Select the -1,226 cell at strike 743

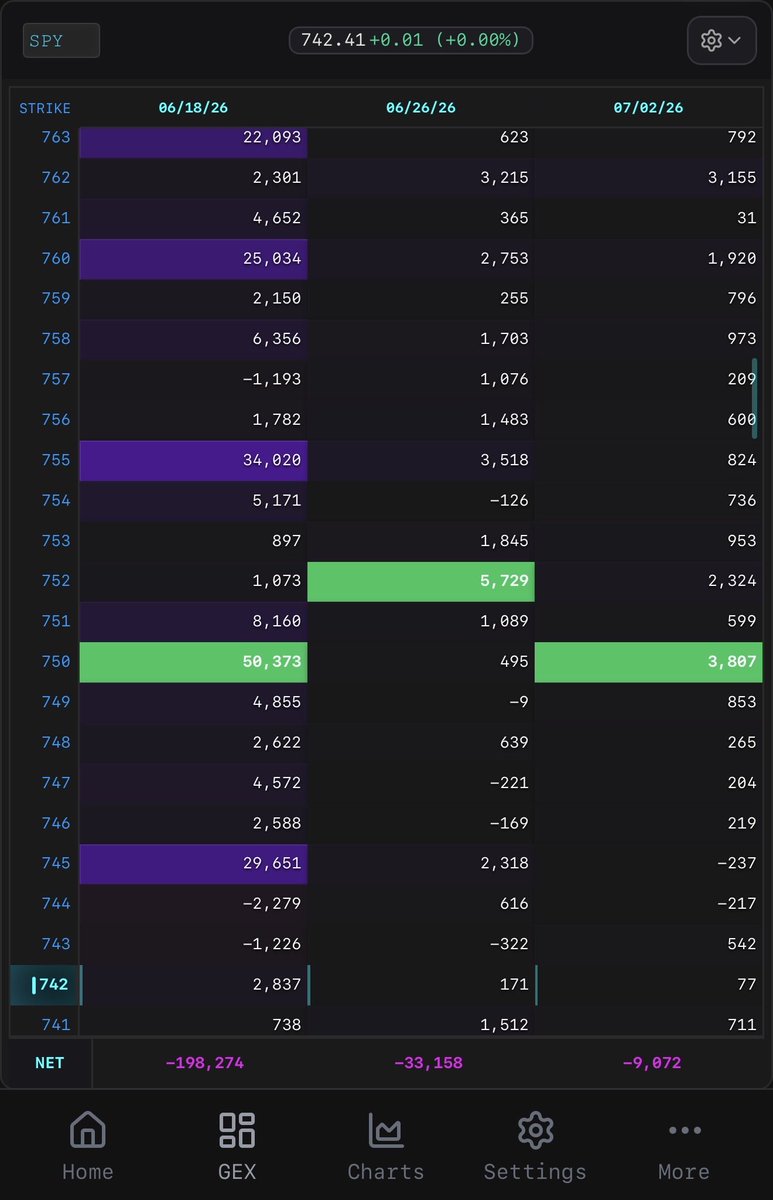(x=193, y=944)
